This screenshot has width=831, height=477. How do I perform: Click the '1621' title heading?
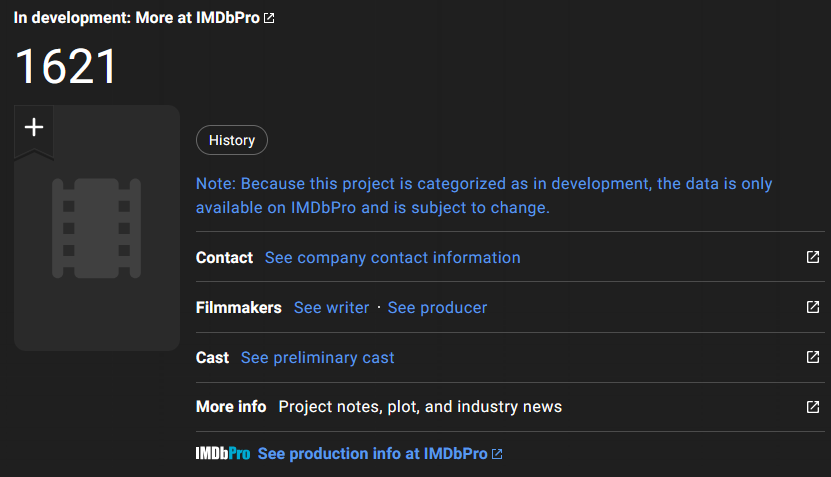(66, 66)
